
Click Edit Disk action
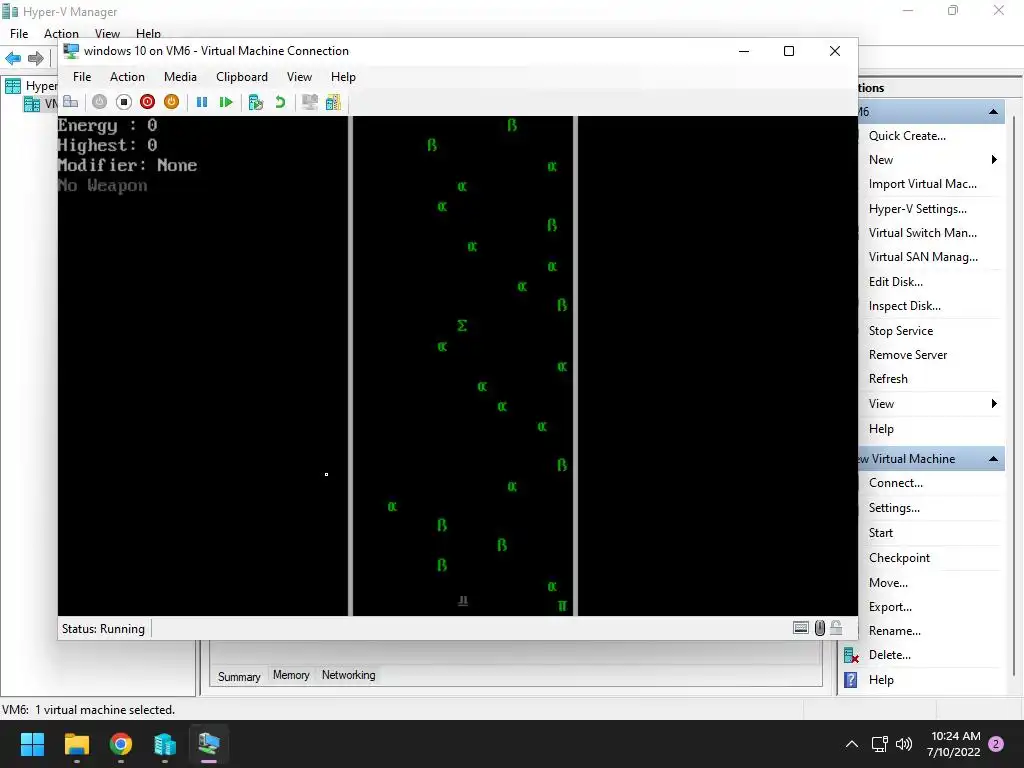895,281
